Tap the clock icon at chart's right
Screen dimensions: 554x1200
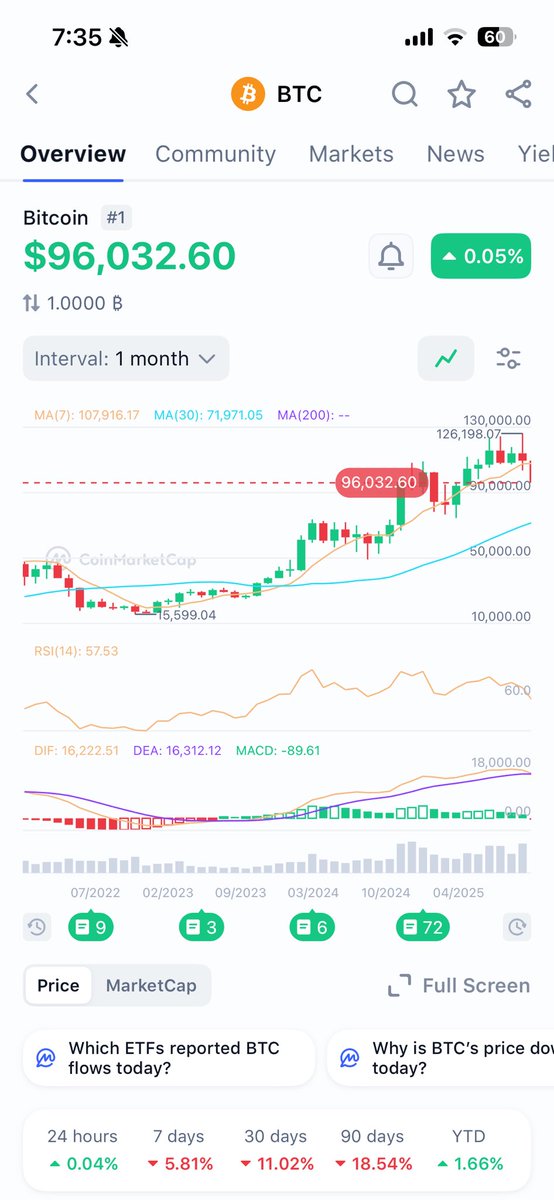(517, 927)
